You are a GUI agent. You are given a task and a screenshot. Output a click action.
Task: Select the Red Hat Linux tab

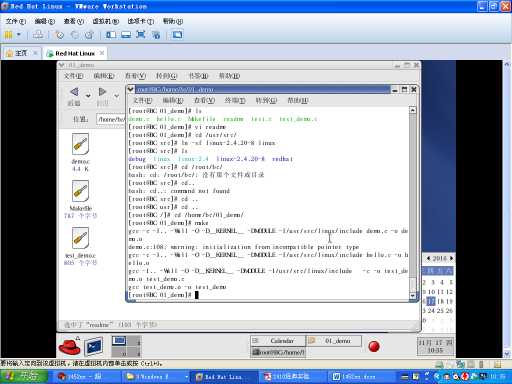[75, 53]
